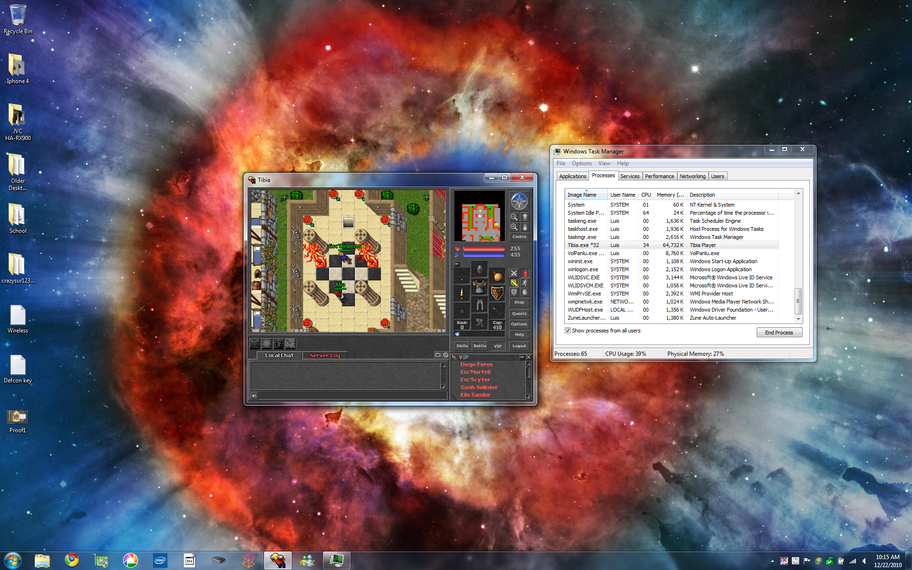Click the End Process button
The width and height of the screenshot is (912, 570).
point(779,332)
